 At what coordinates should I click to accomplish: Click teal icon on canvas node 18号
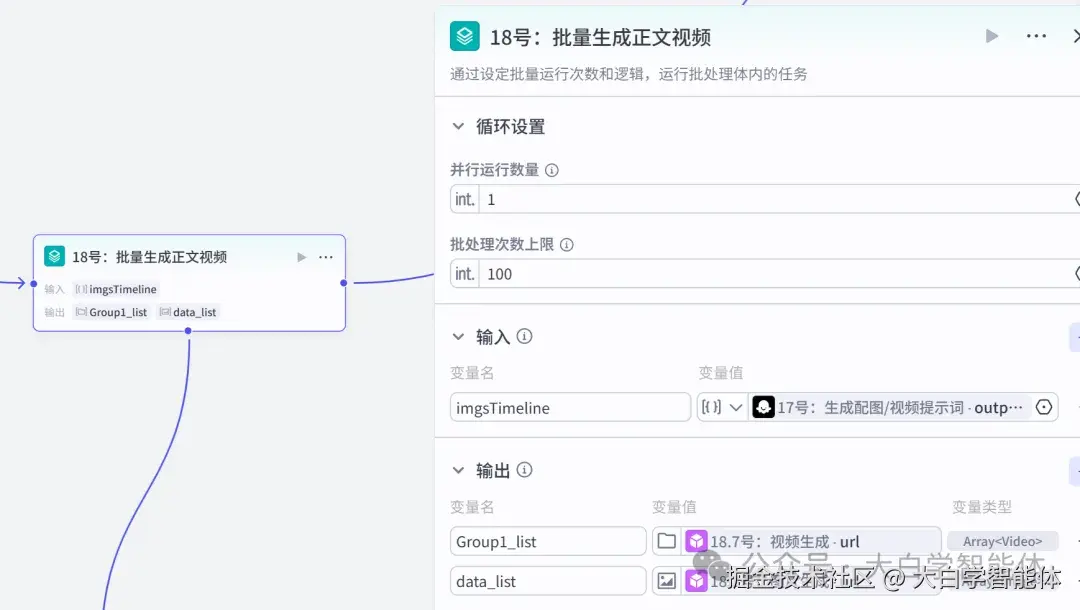pyautogui.click(x=53, y=256)
